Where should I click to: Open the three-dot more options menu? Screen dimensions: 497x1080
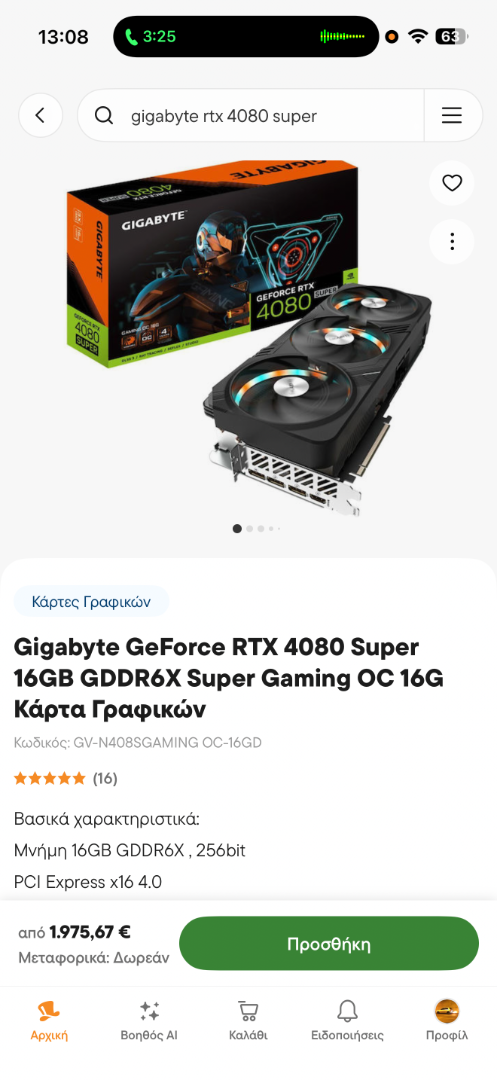(452, 241)
